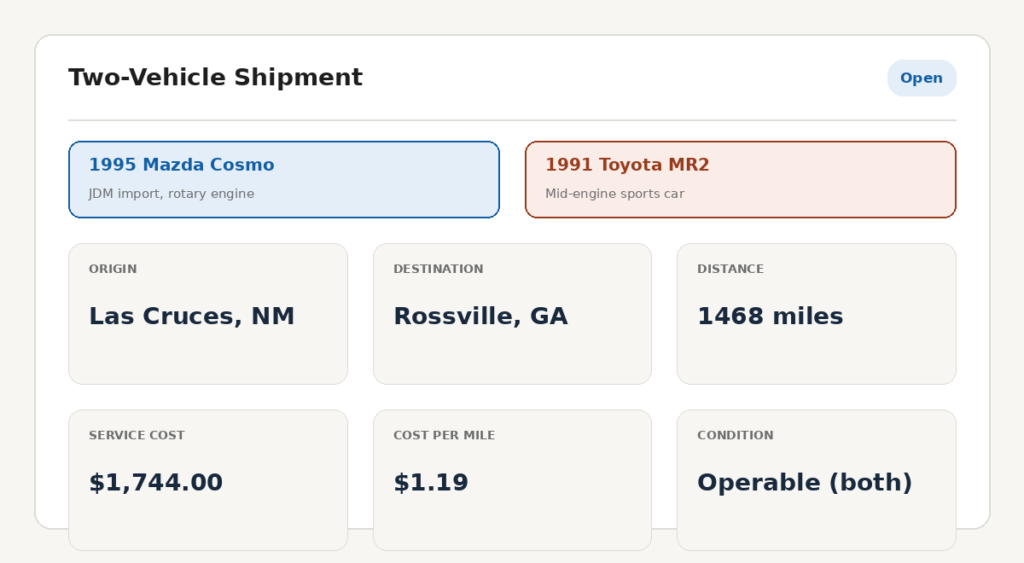This screenshot has width=1024, height=563.
Task: Click the Mid-engine sports car subtitle
Action: click(615, 194)
